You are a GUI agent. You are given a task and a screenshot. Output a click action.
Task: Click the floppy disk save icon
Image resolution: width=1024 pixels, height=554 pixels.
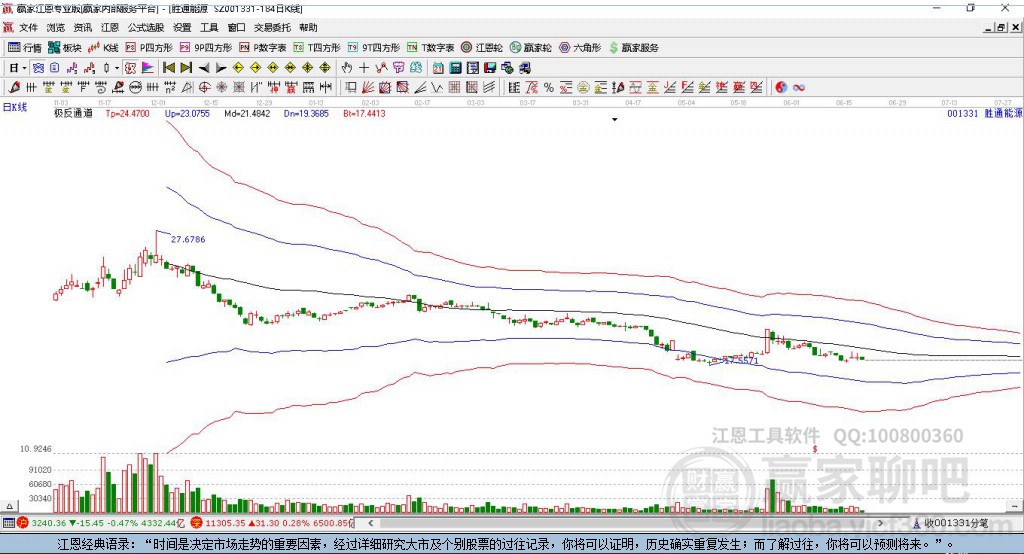pos(490,67)
